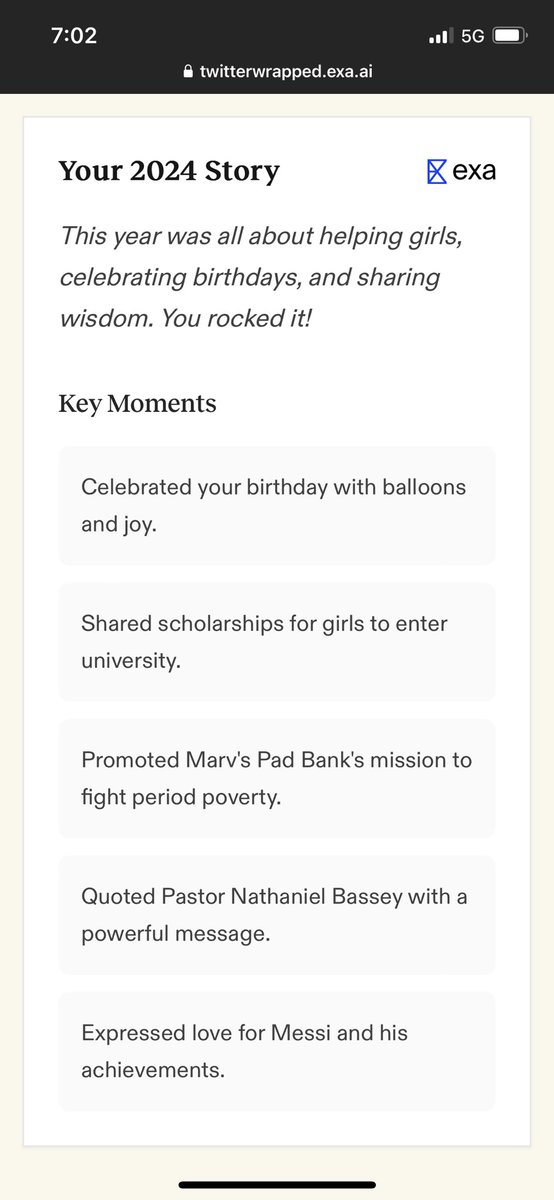Select the scholarships for girls card

click(x=277, y=641)
